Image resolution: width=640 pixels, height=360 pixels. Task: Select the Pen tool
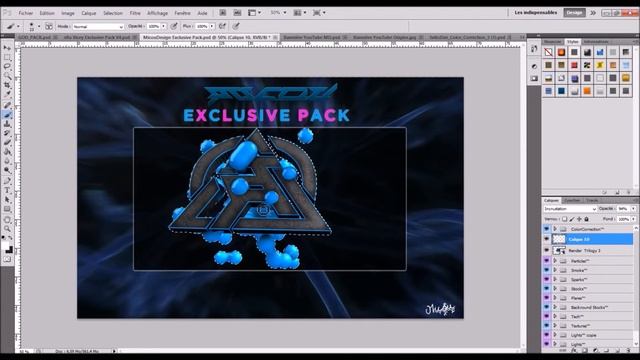(x=7, y=181)
